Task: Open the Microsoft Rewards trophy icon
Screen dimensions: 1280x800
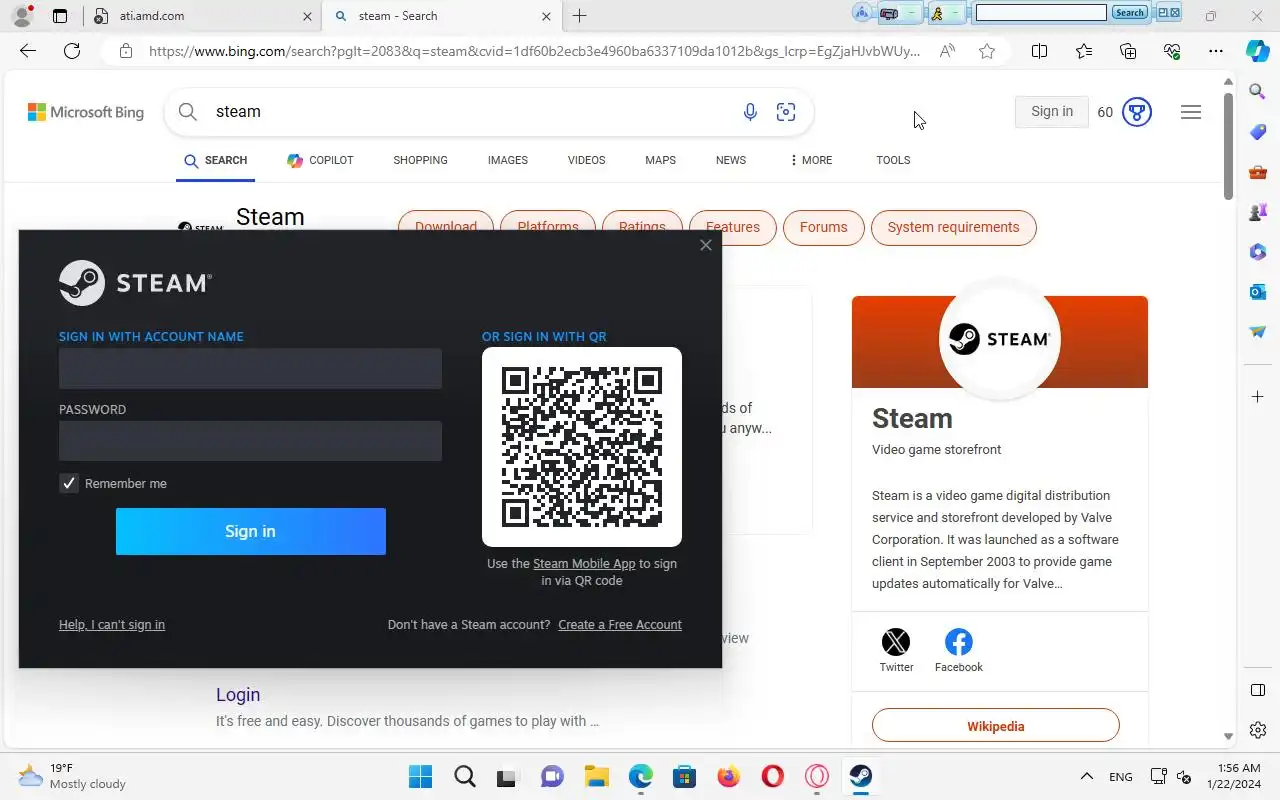Action: [x=1137, y=112]
